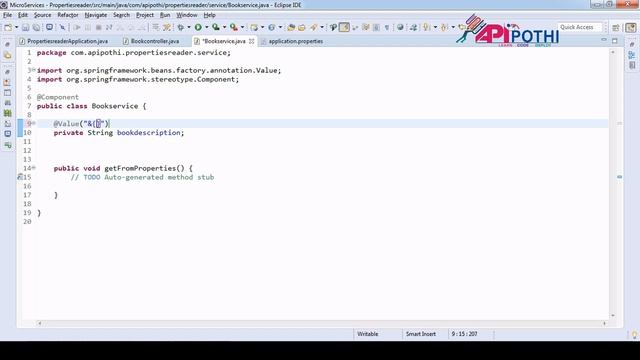Select the Java perspective button
The image size is (640, 360).
tap(631, 27)
